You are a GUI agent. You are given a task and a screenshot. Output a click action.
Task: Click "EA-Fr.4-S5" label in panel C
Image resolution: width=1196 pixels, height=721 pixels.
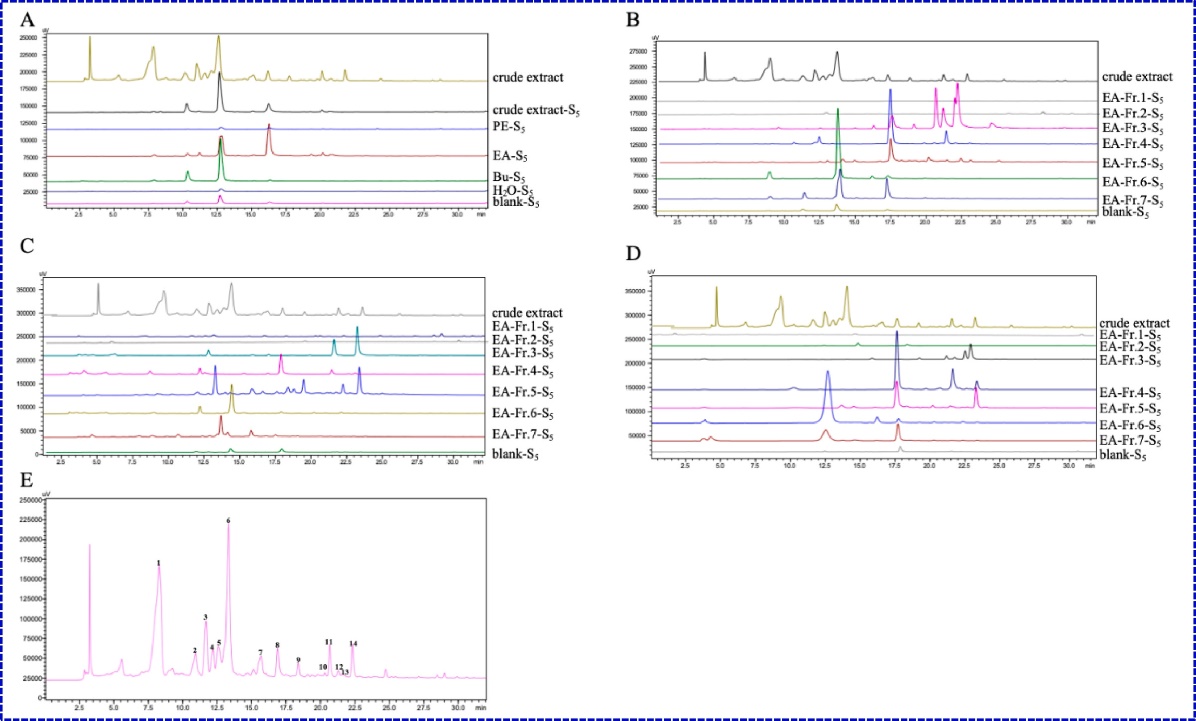[x=522, y=374]
